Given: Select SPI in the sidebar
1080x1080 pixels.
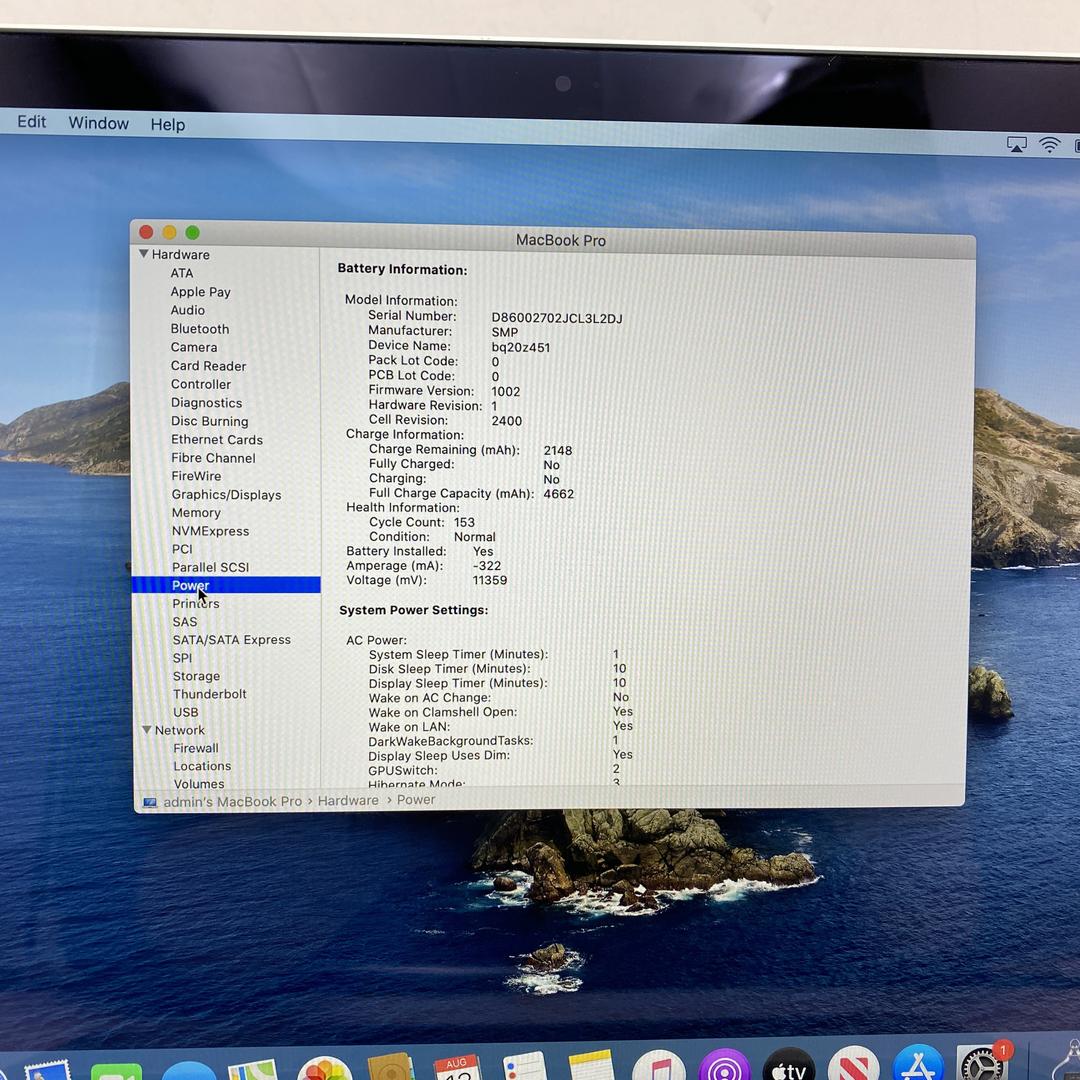Looking at the screenshot, I should pos(182,658).
